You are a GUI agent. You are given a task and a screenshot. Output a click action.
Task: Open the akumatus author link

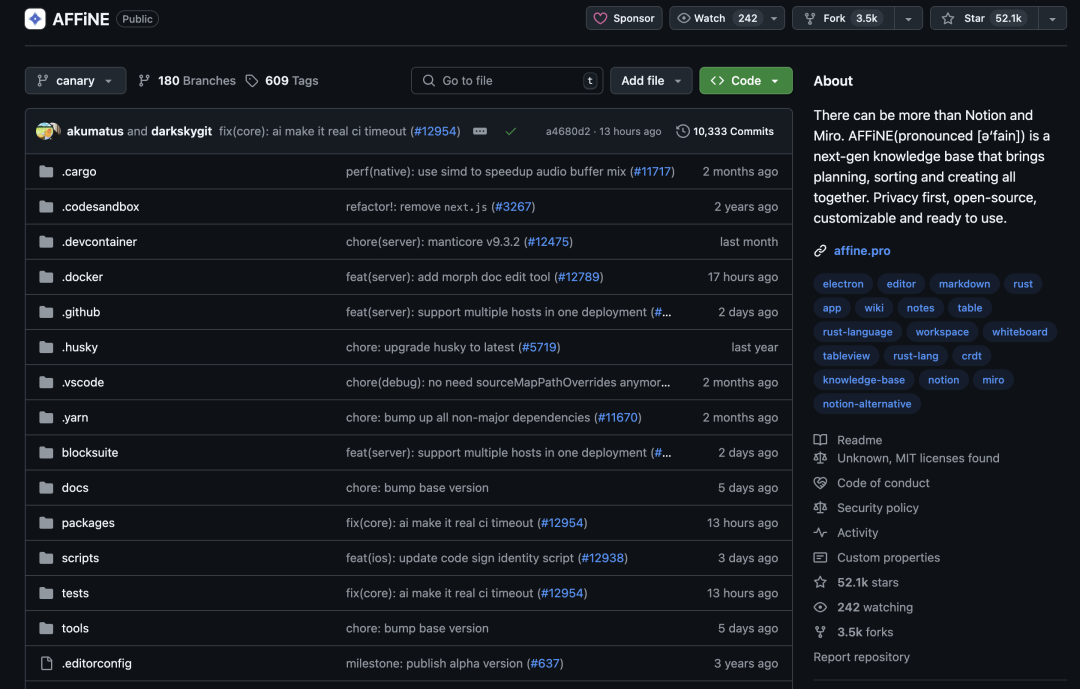click(x=95, y=131)
